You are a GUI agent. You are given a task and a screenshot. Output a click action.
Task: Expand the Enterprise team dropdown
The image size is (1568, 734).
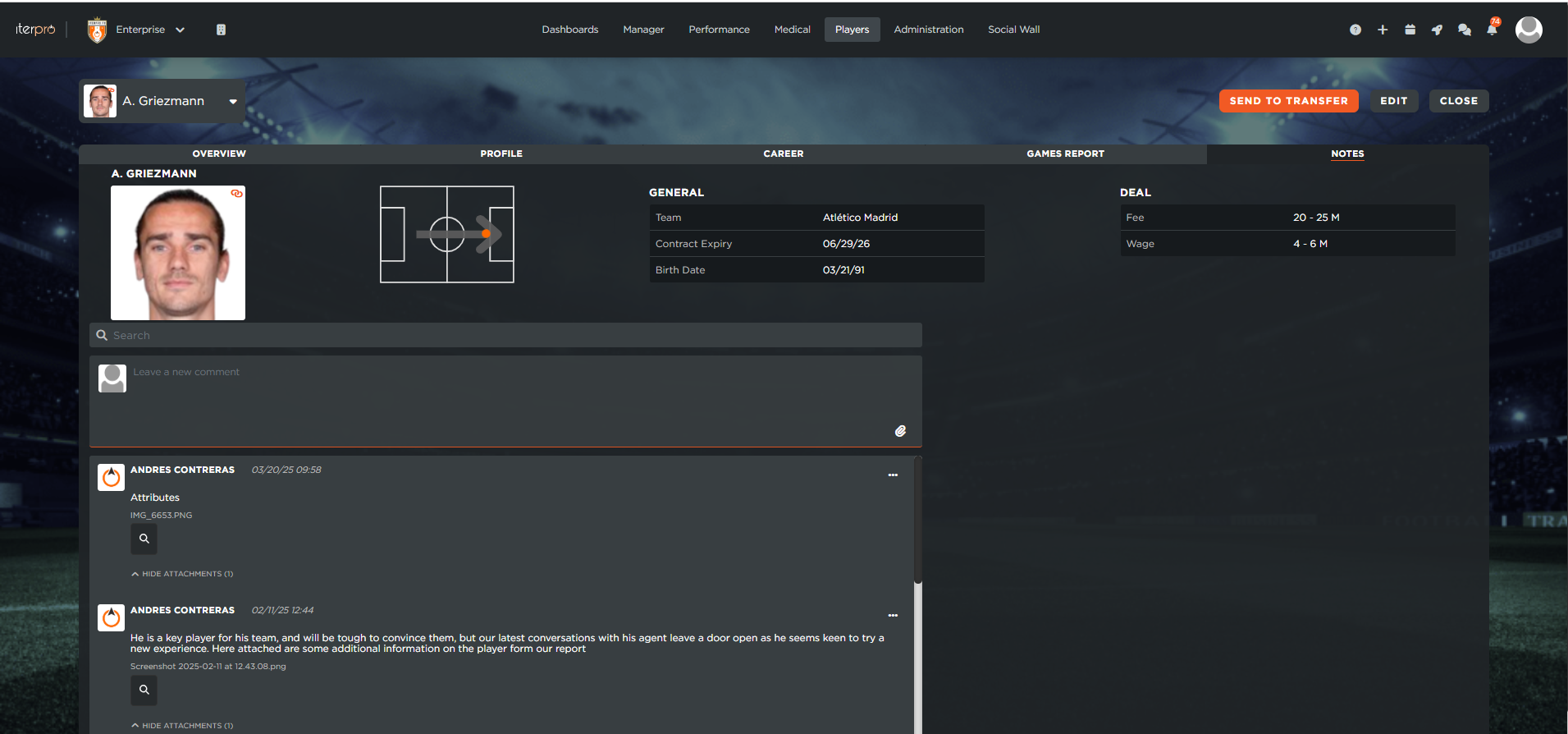[x=180, y=30]
